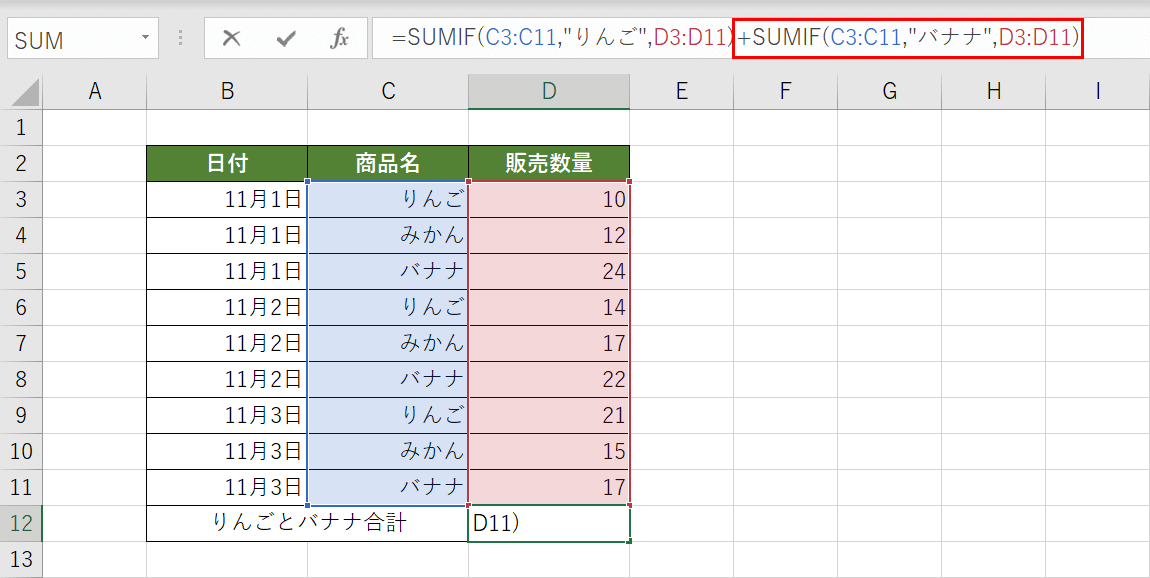Click the 商品名 green header cell
This screenshot has width=1150, height=578.
click(x=387, y=163)
